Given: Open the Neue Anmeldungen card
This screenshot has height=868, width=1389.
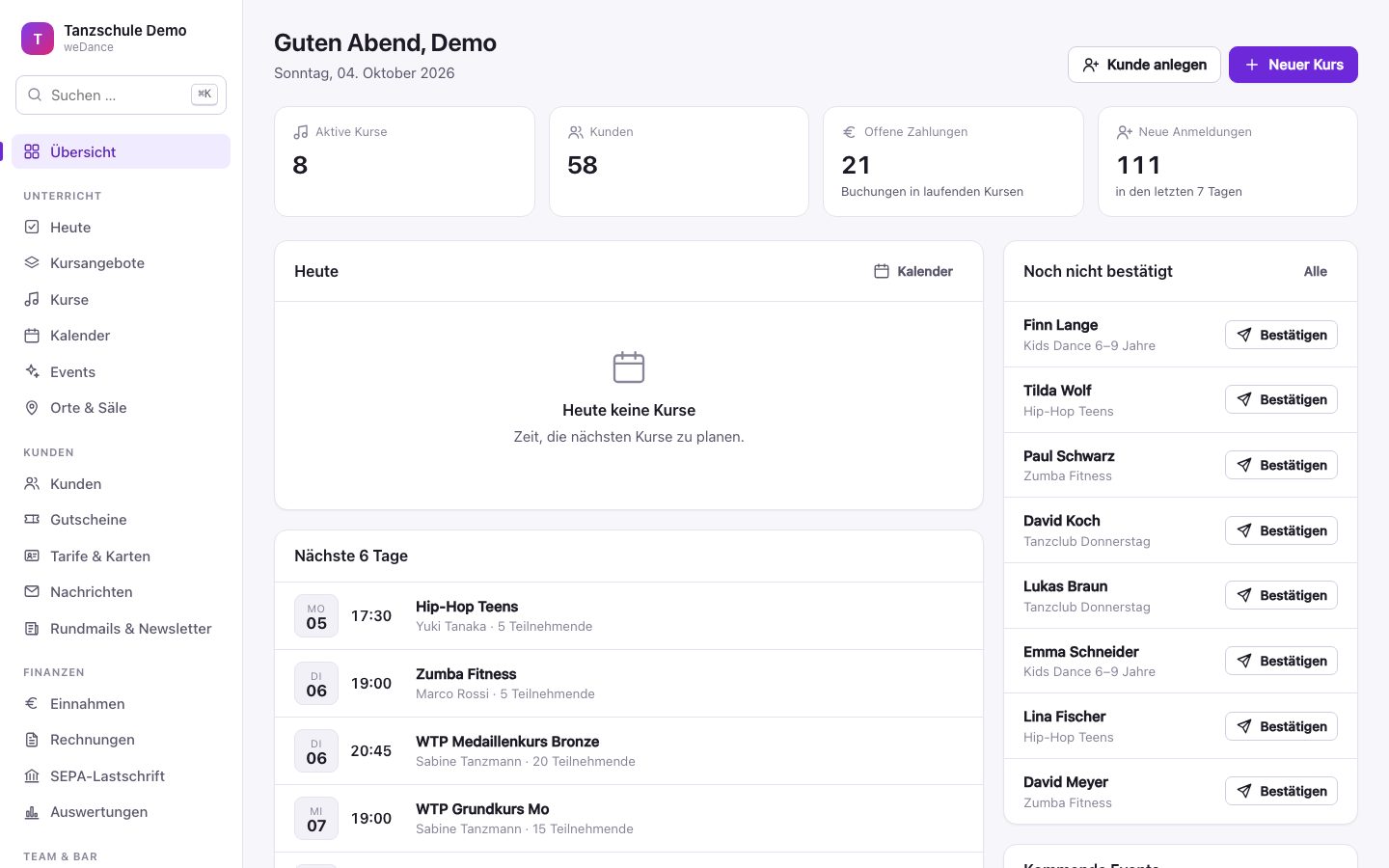Looking at the screenshot, I should (1228, 161).
